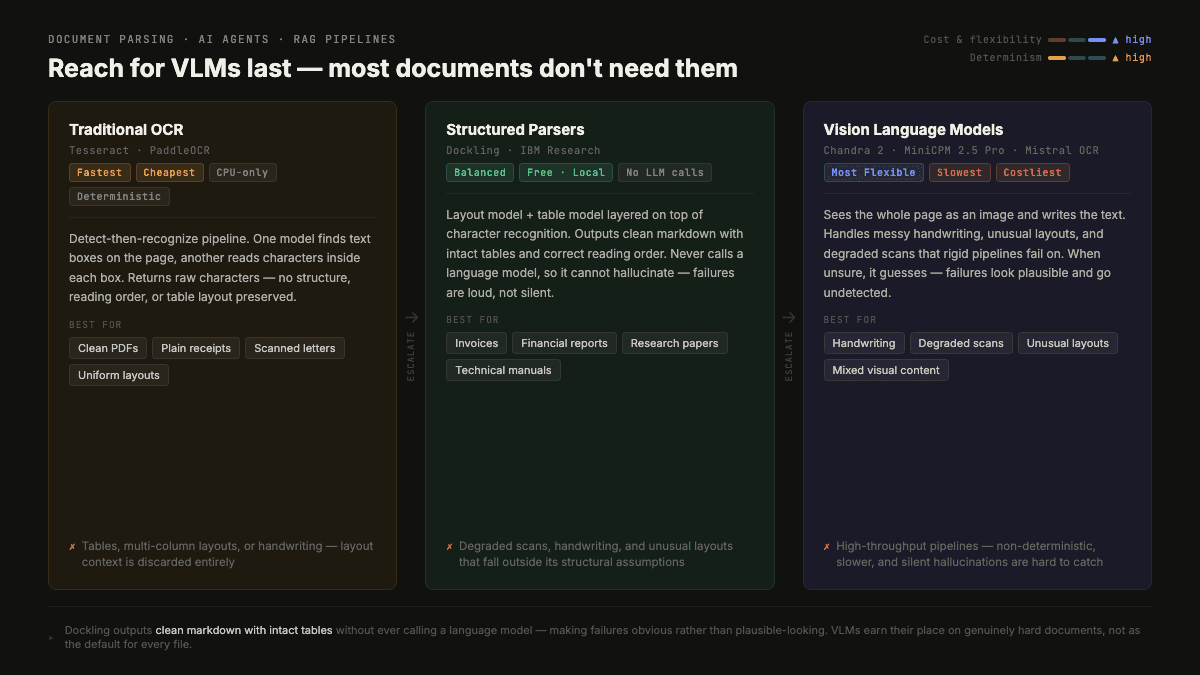Viewport: 1200px width, 675px height.
Task: Click the escalate arrow after Structured Parsers card
Action: (789, 318)
